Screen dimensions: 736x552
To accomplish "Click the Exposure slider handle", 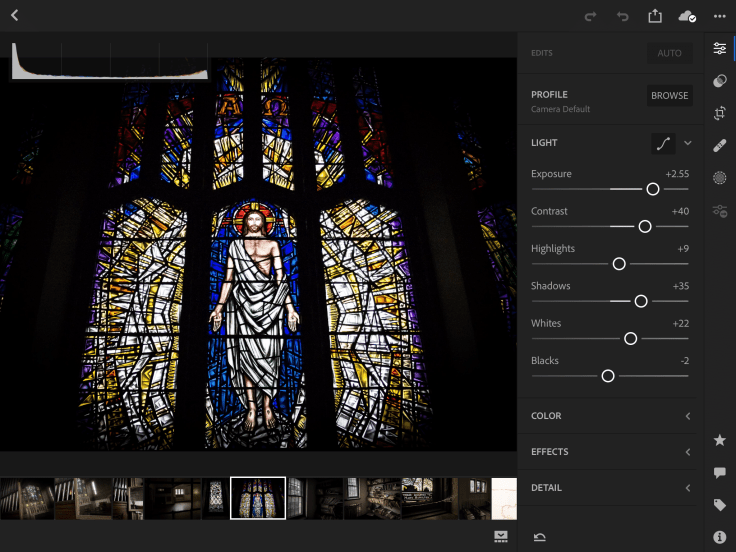I will (653, 189).
